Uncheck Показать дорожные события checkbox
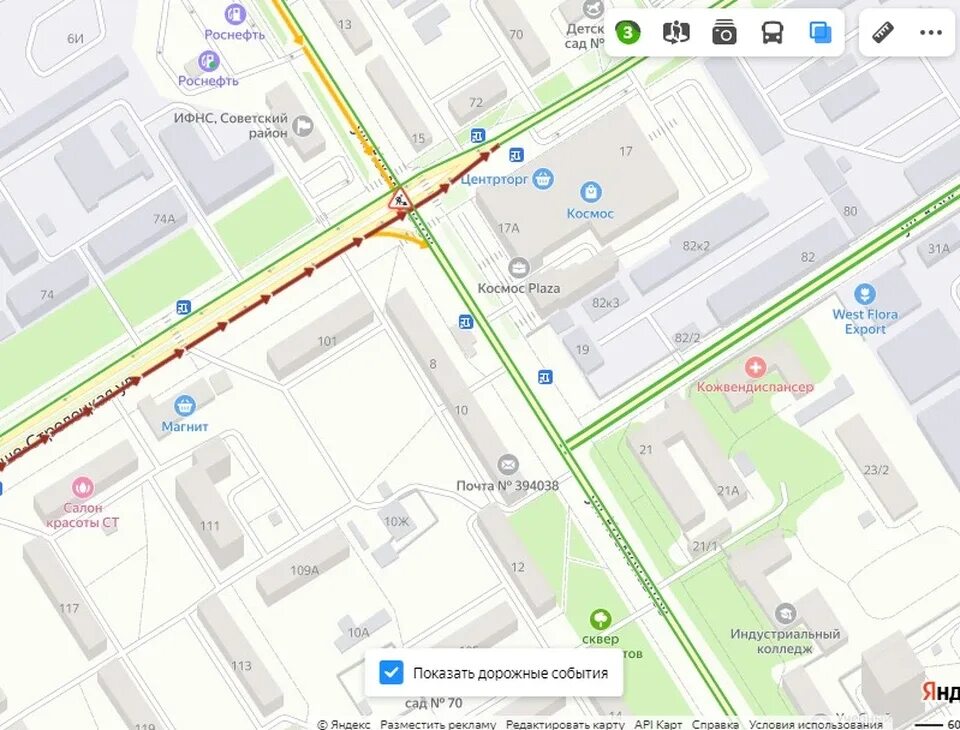Viewport: 960px width, 730px height. (x=391, y=672)
